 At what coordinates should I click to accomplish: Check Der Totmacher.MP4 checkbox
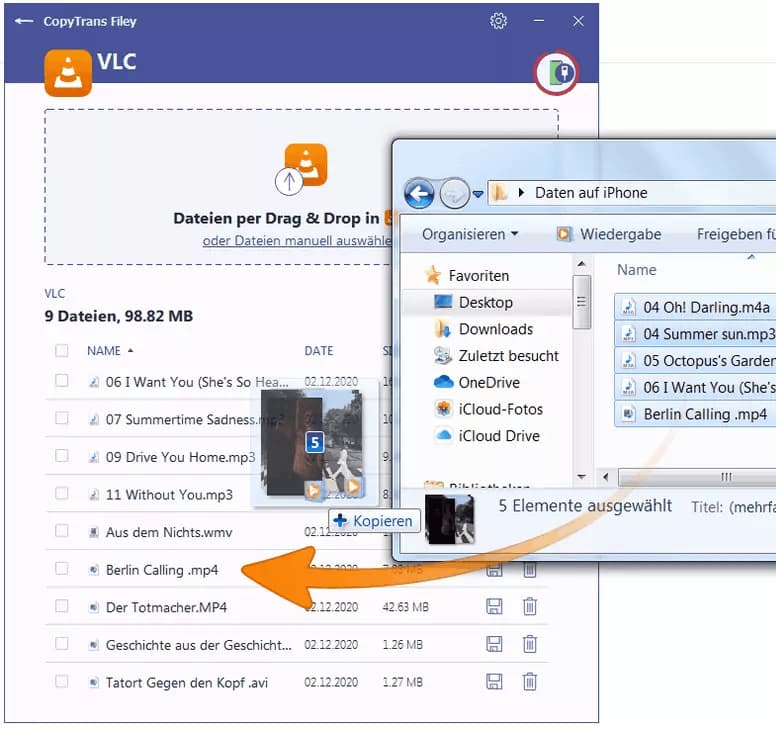click(x=62, y=606)
